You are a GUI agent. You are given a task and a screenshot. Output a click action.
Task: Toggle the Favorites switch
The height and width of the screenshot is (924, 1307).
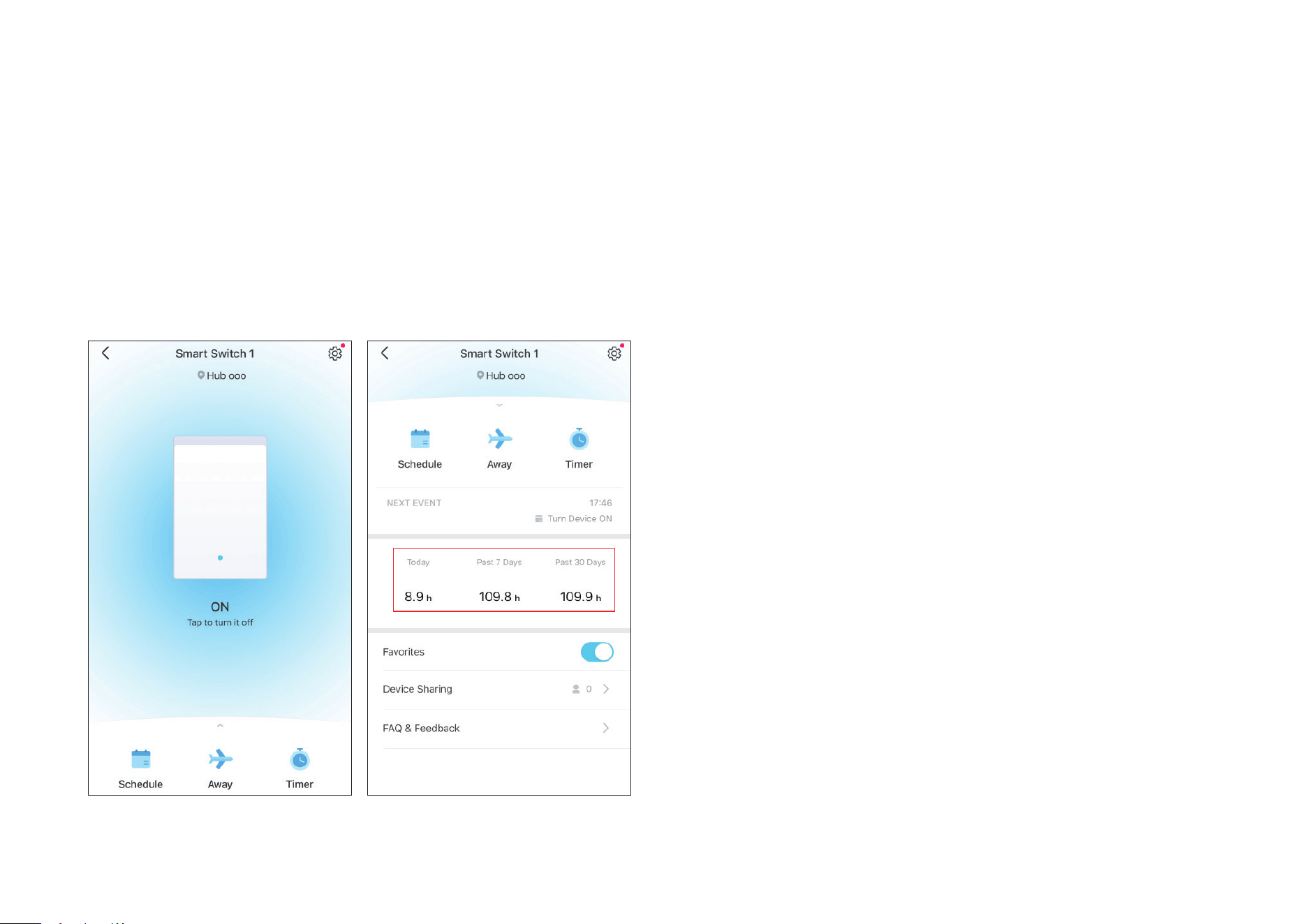[597, 652]
